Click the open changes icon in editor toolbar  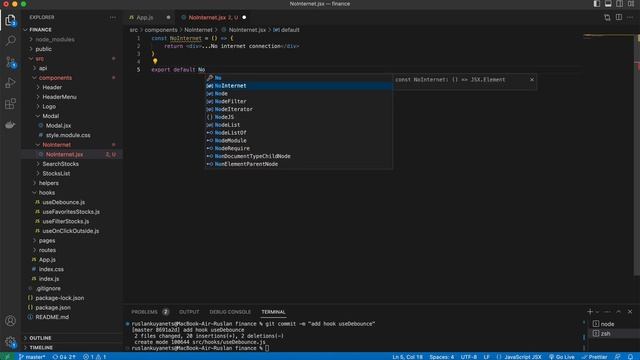tap(607, 18)
